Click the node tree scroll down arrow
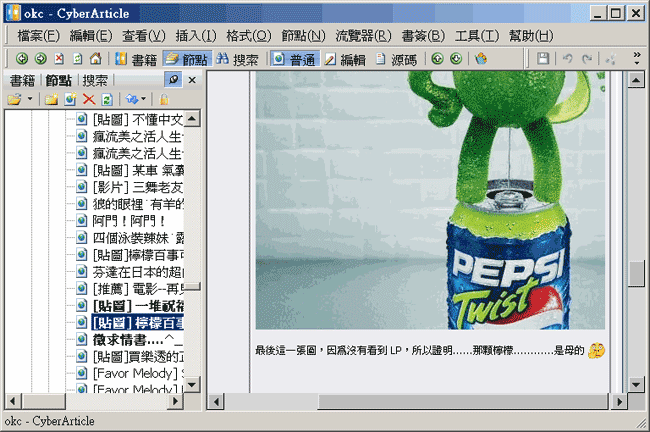650x432 pixels. [x=192, y=384]
